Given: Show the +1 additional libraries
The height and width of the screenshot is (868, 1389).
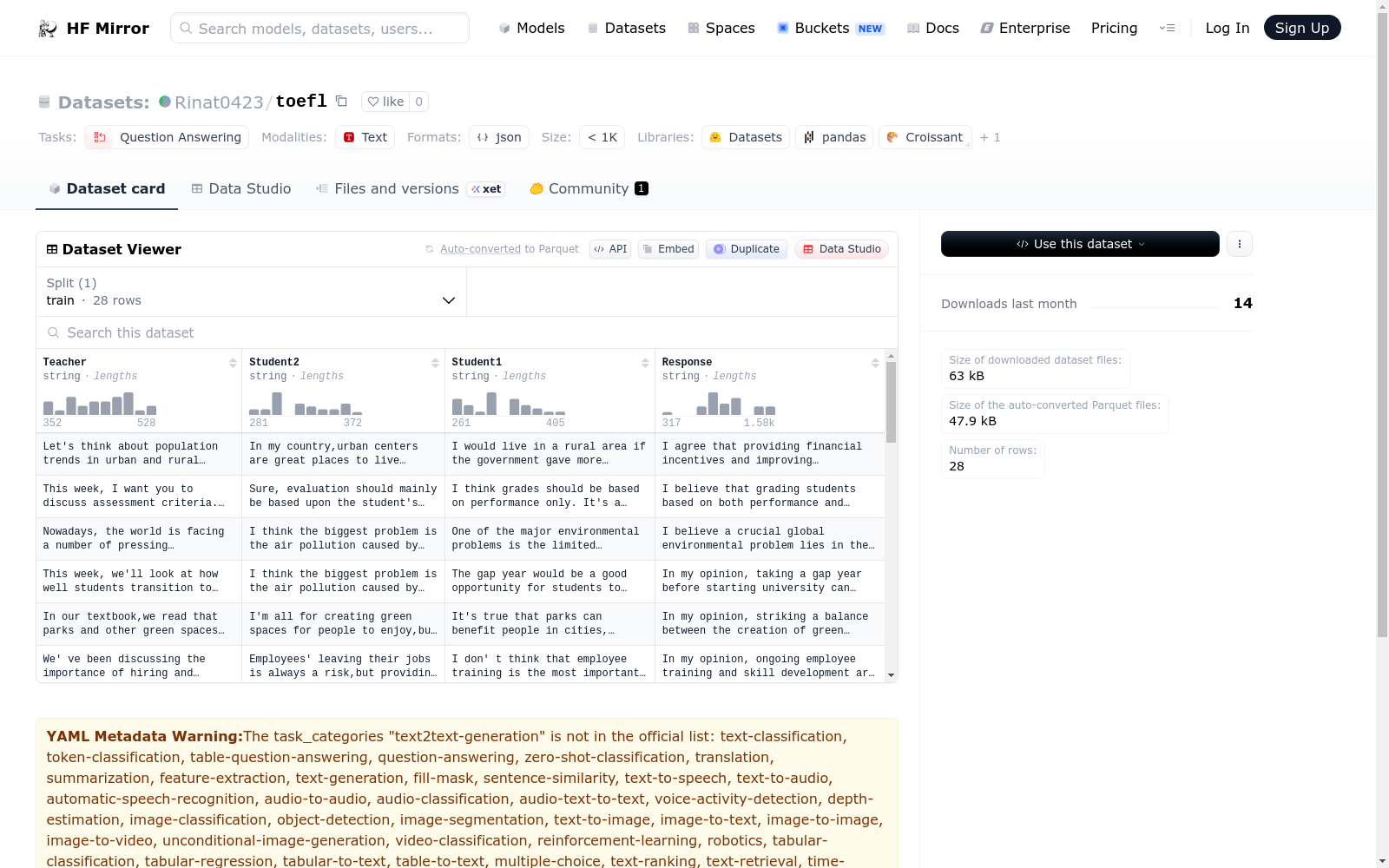Looking at the screenshot, I should point(991,137).
